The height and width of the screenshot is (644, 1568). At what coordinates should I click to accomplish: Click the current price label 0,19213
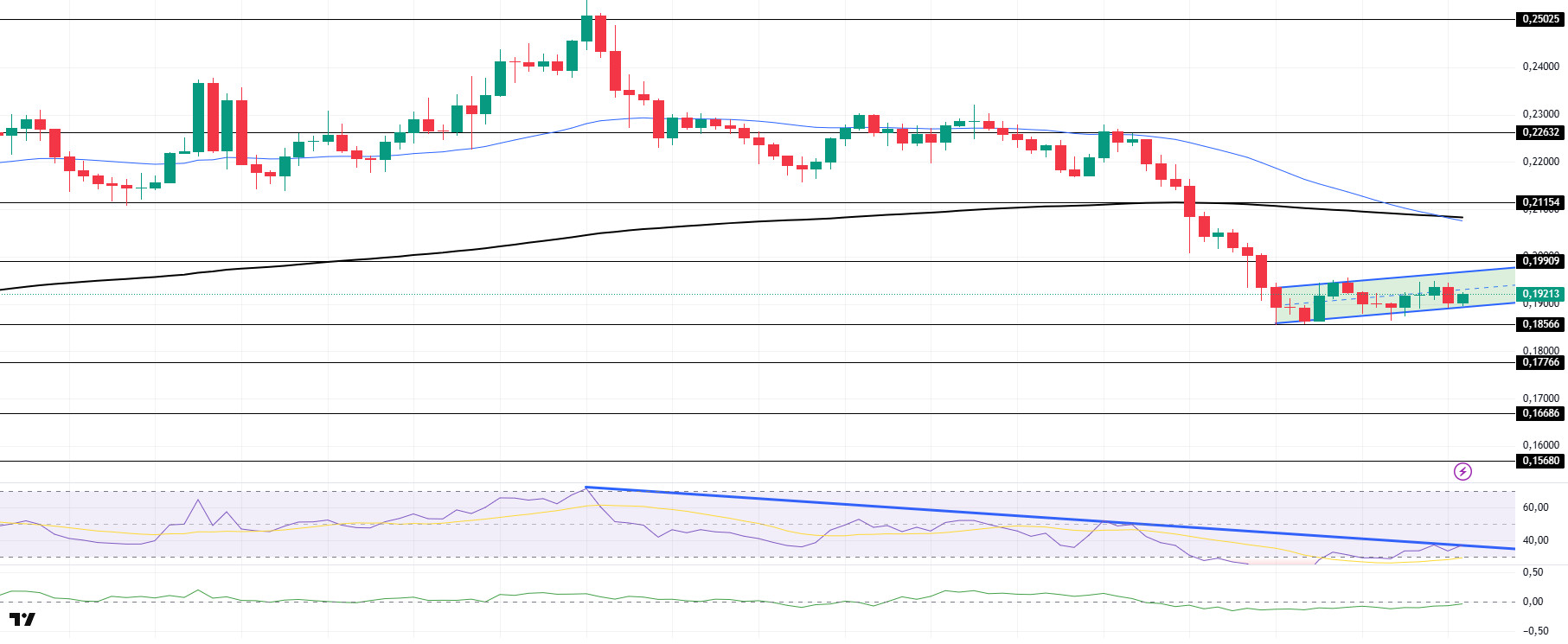pos(1541,294)
